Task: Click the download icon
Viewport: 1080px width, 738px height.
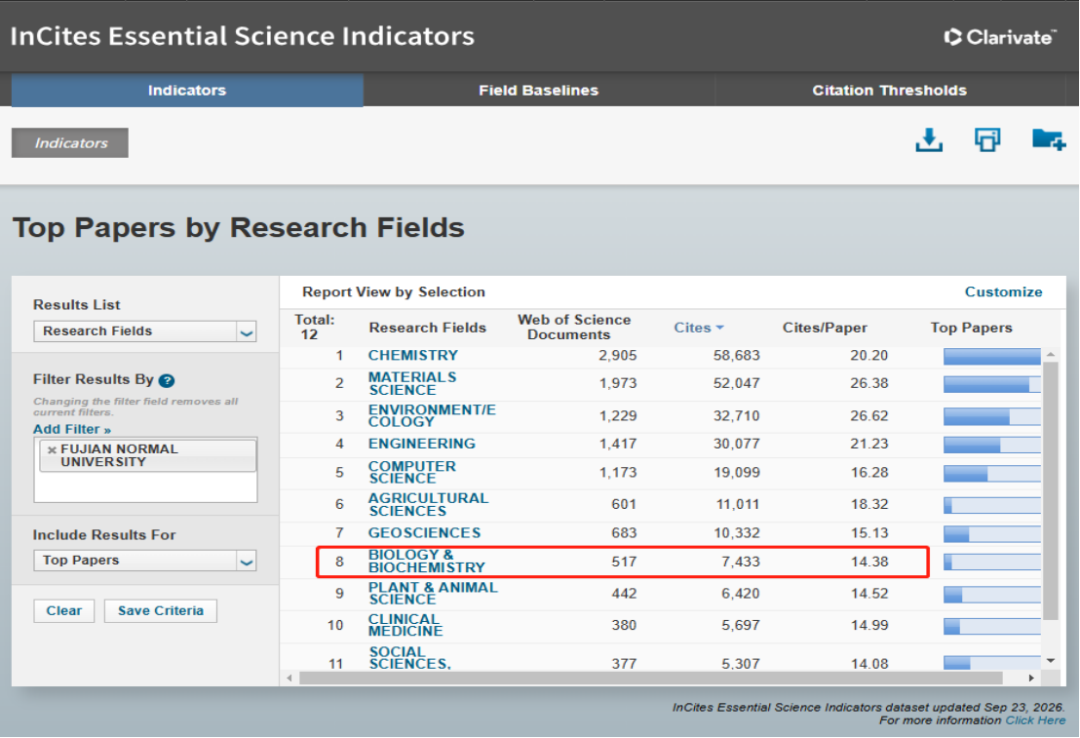Action: (928, 140)
